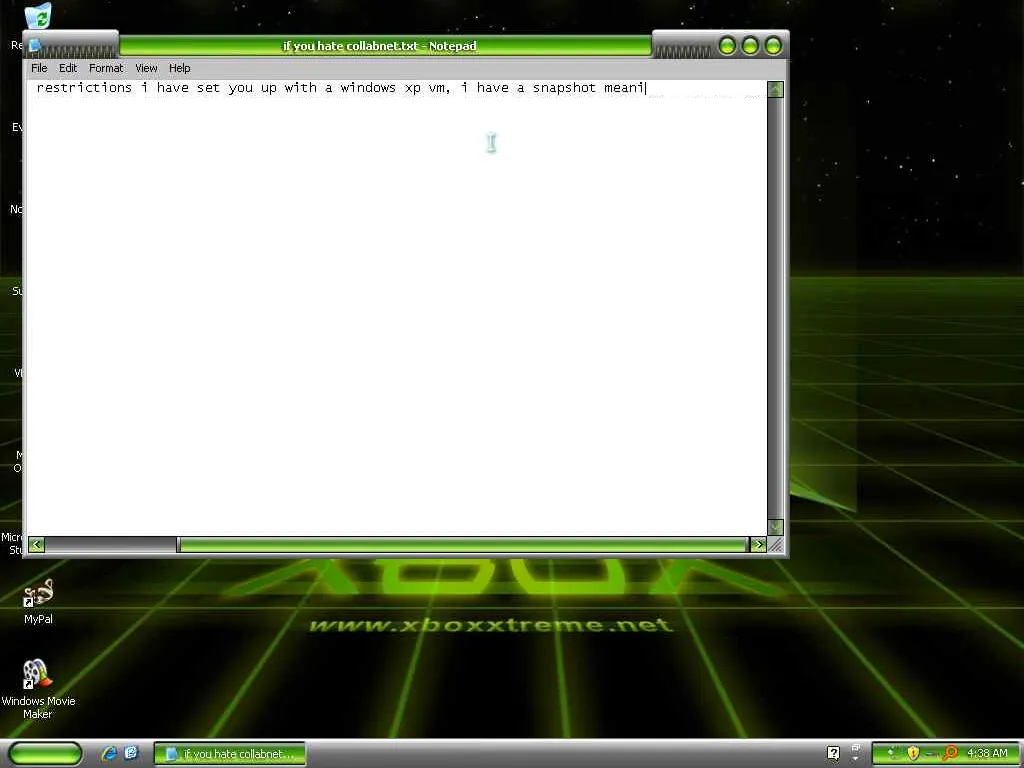Maximize the Notepad window
Viewport: 1024px width, 768px height.
click(x=750, y=46)
